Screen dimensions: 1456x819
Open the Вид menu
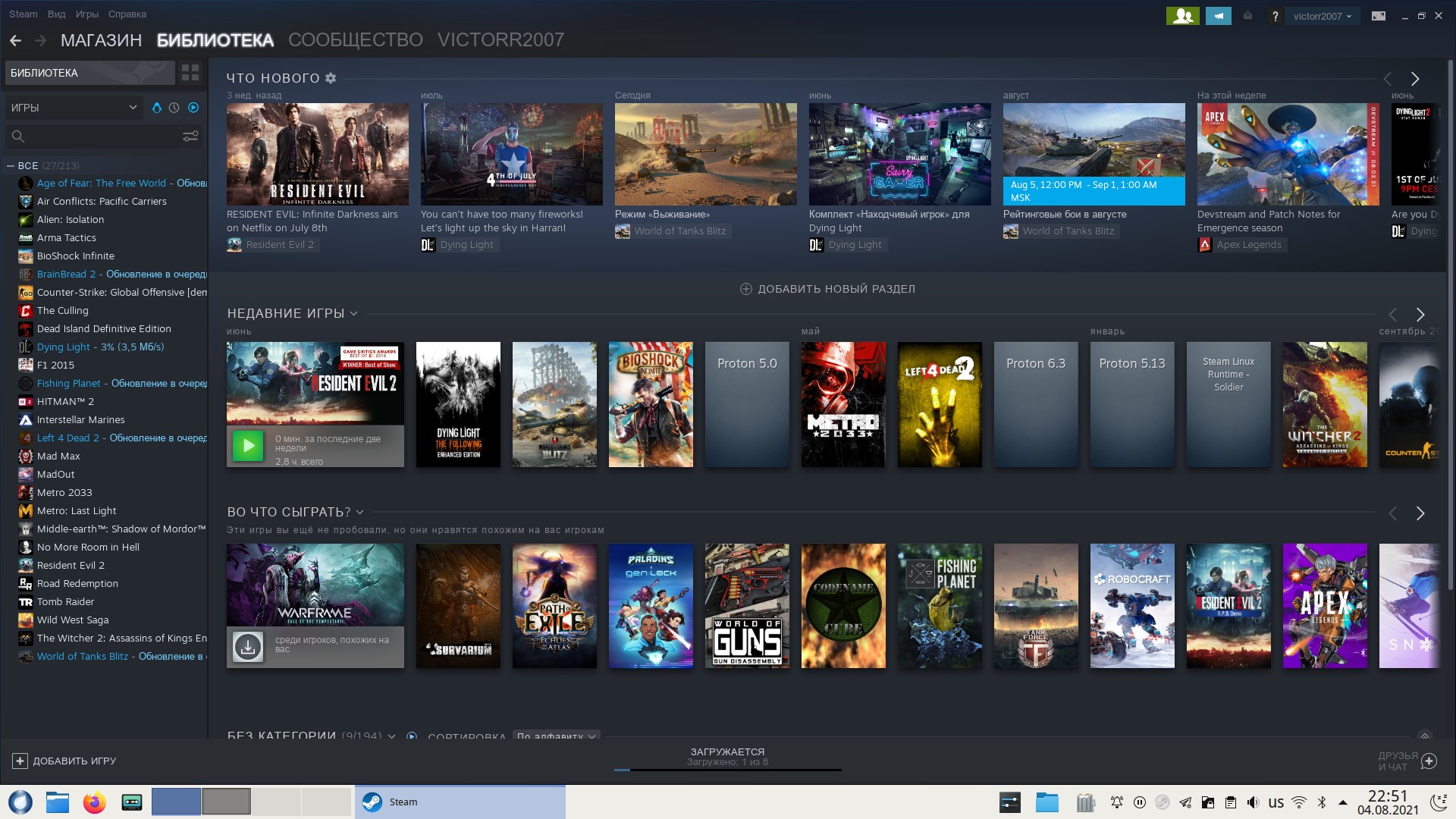[x=56, y=14]
